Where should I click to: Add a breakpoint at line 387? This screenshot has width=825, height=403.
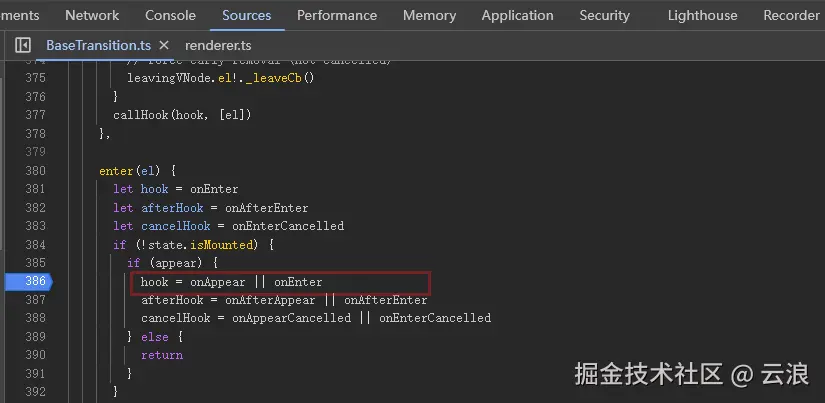point(34,300)
